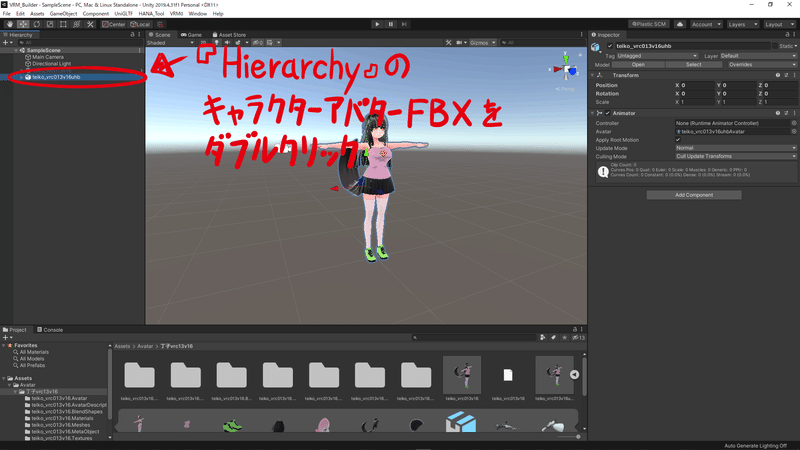The height and width of the screenshot is (450, 800).
Task: Open the Layers dropdown
Action: coord(742,24)
